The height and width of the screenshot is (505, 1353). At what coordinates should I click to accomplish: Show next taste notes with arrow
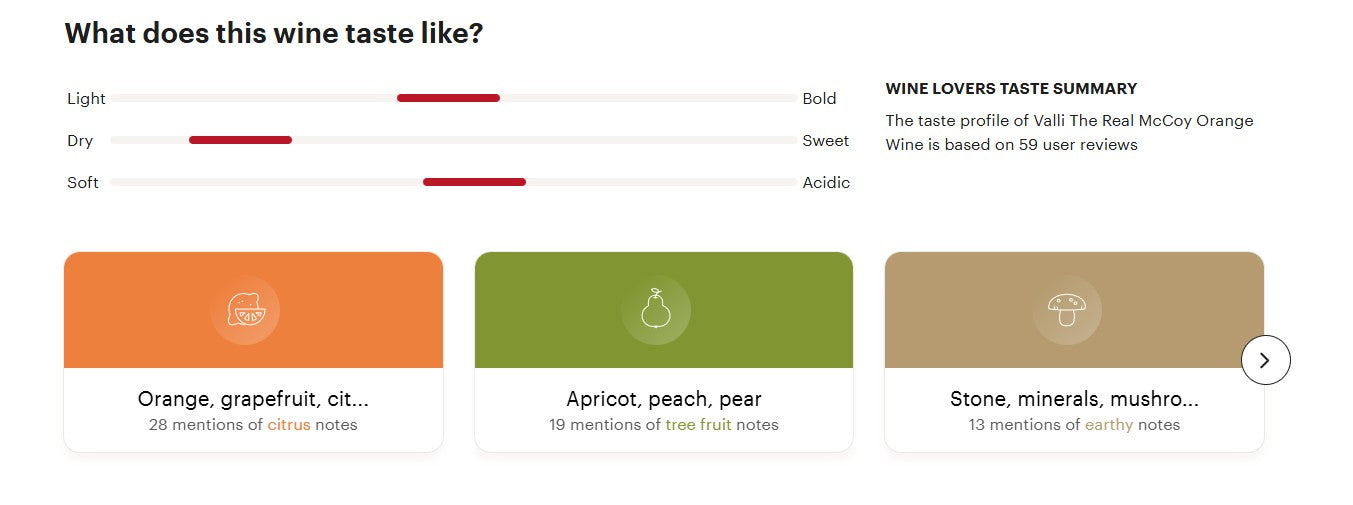coord(1265,360)
